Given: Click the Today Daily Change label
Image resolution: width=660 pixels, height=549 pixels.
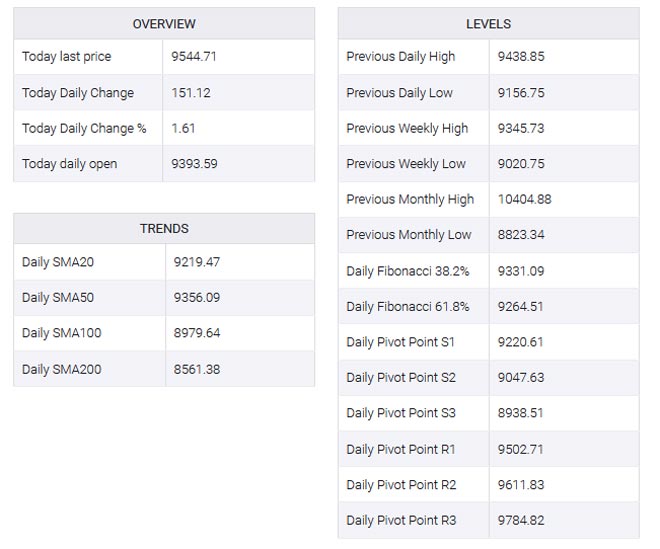Looking at the screenshot, I should click(78, 93).
